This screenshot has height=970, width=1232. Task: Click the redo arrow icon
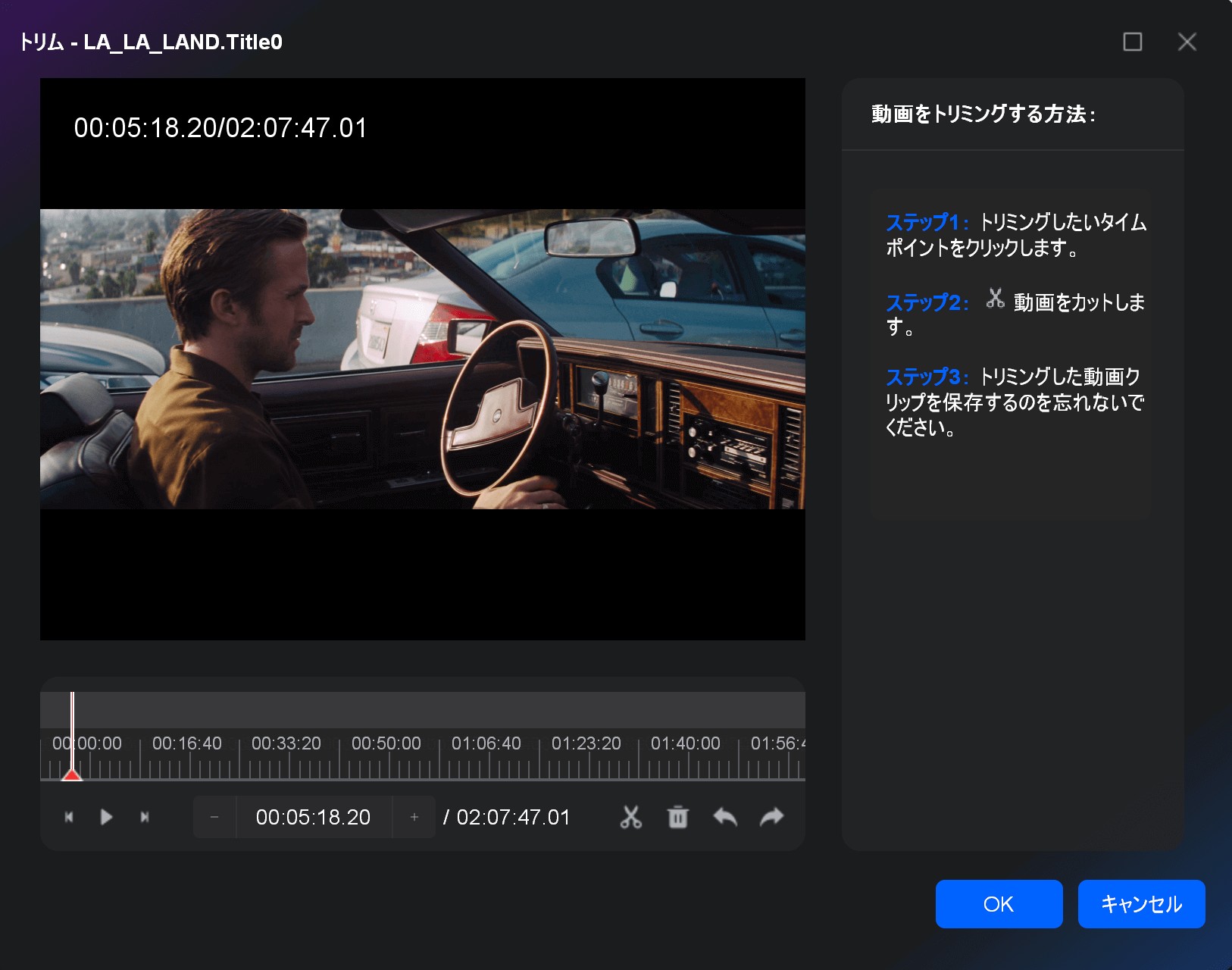[x=772, y=817]
